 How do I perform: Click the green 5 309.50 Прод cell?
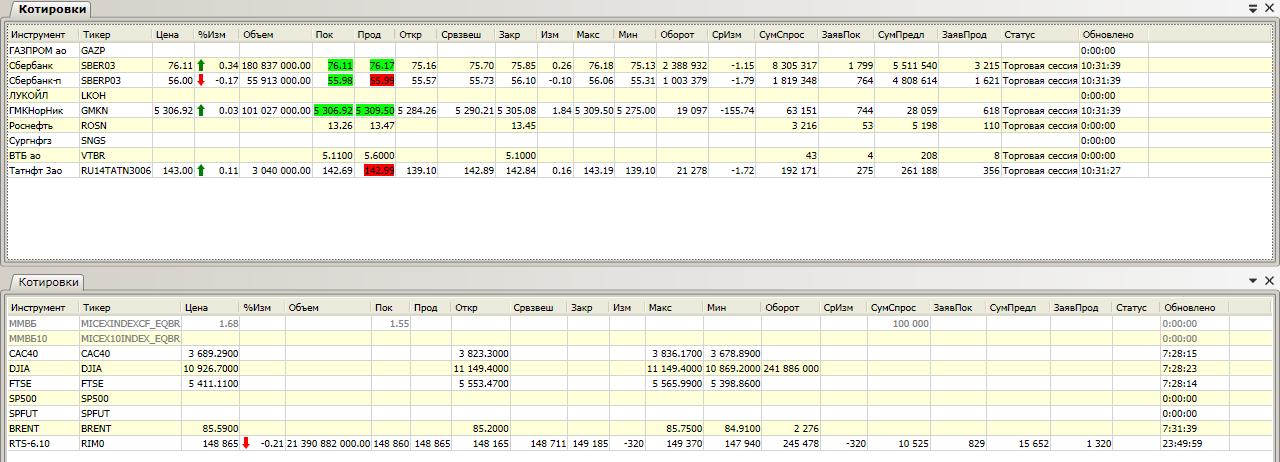[x=375, y=110]
